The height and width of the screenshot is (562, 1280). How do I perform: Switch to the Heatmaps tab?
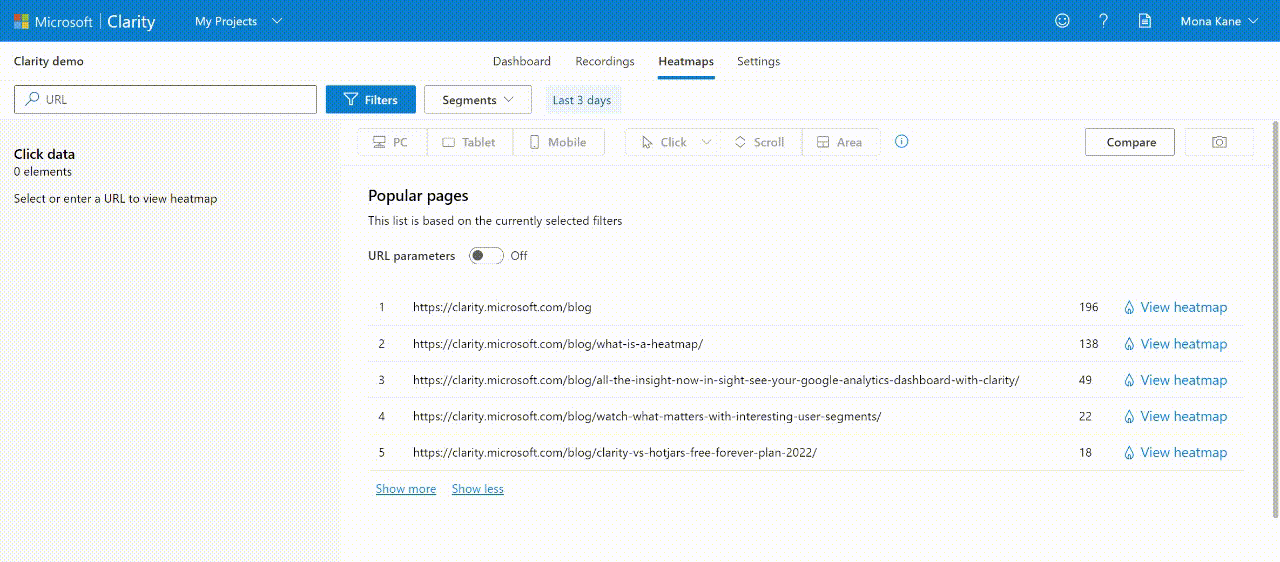(686, 61)
